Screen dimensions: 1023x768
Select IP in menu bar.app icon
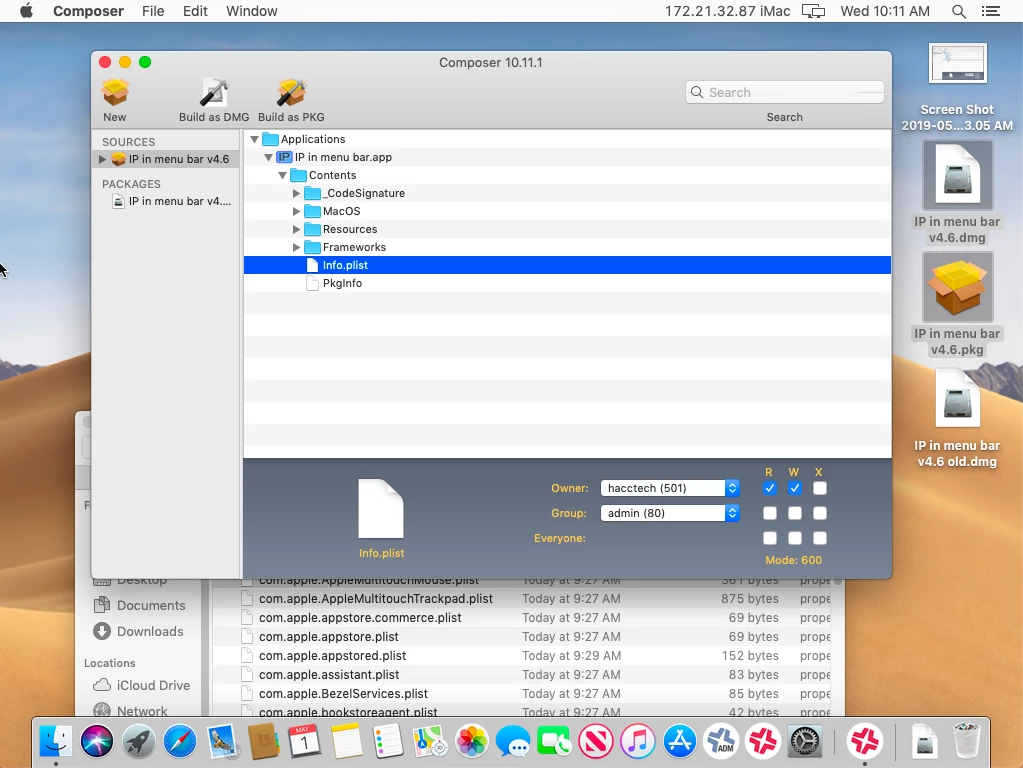pos(284,157)
